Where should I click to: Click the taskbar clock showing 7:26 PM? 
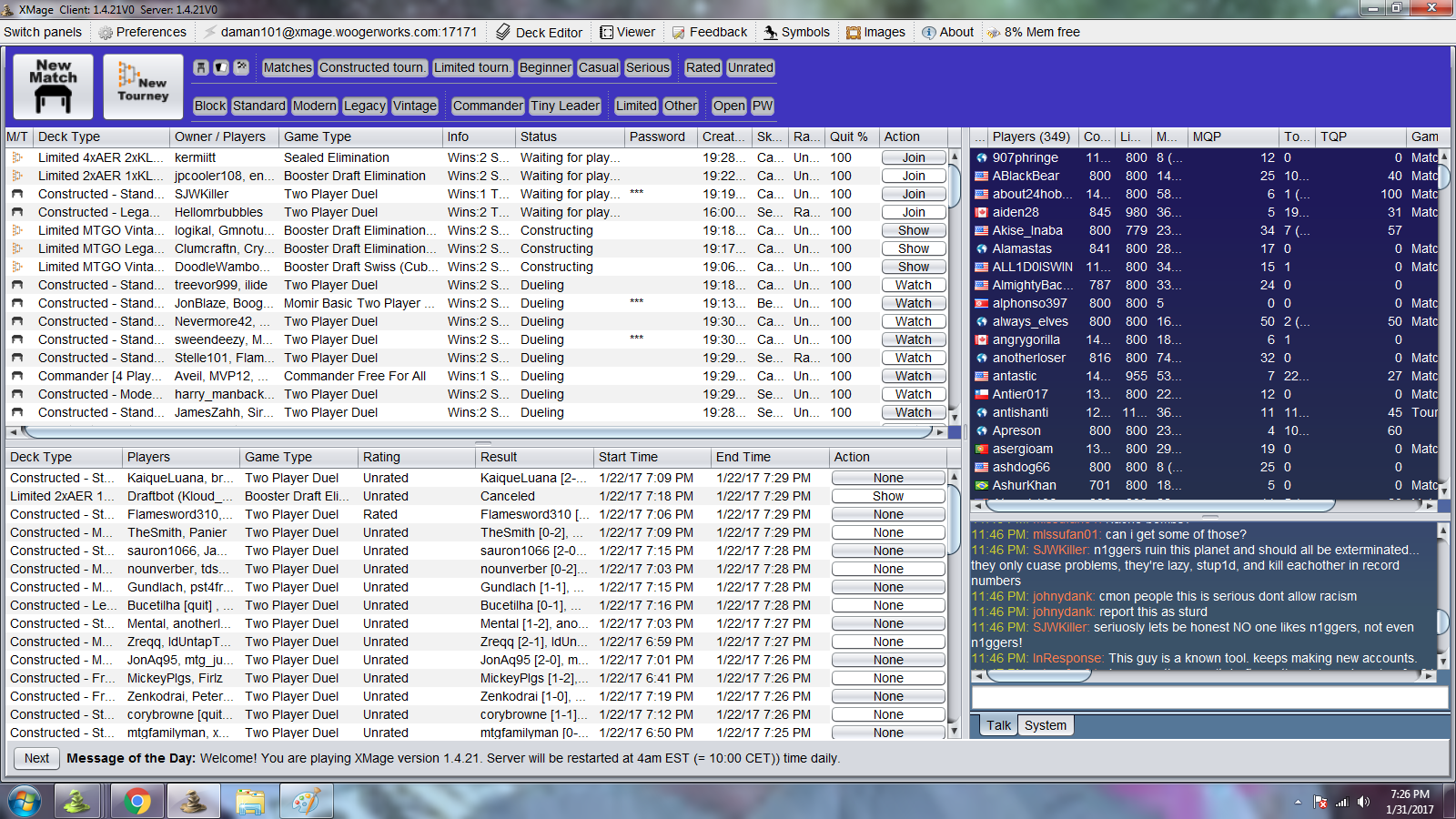click(1410, 802)
